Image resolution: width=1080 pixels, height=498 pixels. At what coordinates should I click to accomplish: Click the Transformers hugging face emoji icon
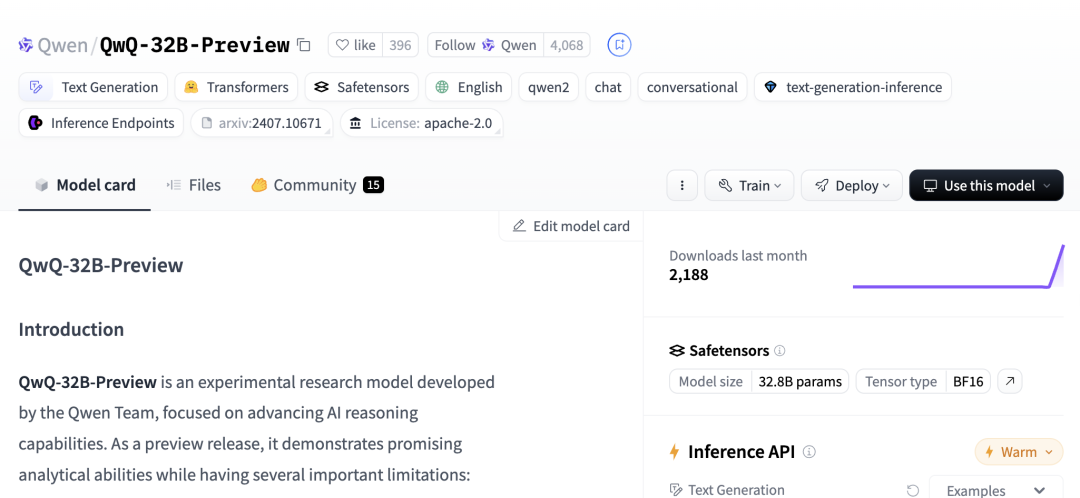pyautogui.click(x=191, y=87)
